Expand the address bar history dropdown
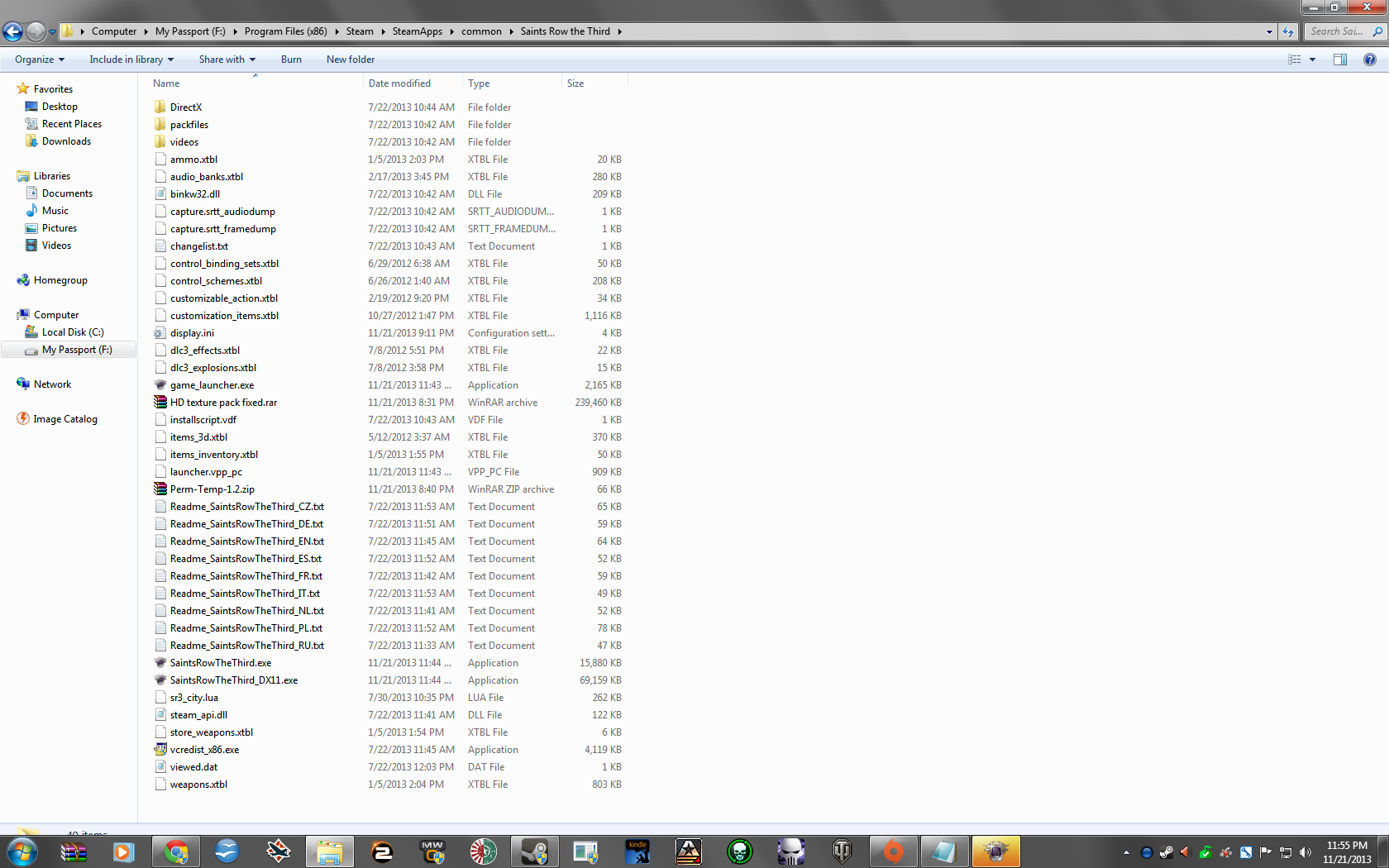Screen dimensions: 1389x868 pos(1269,31)
